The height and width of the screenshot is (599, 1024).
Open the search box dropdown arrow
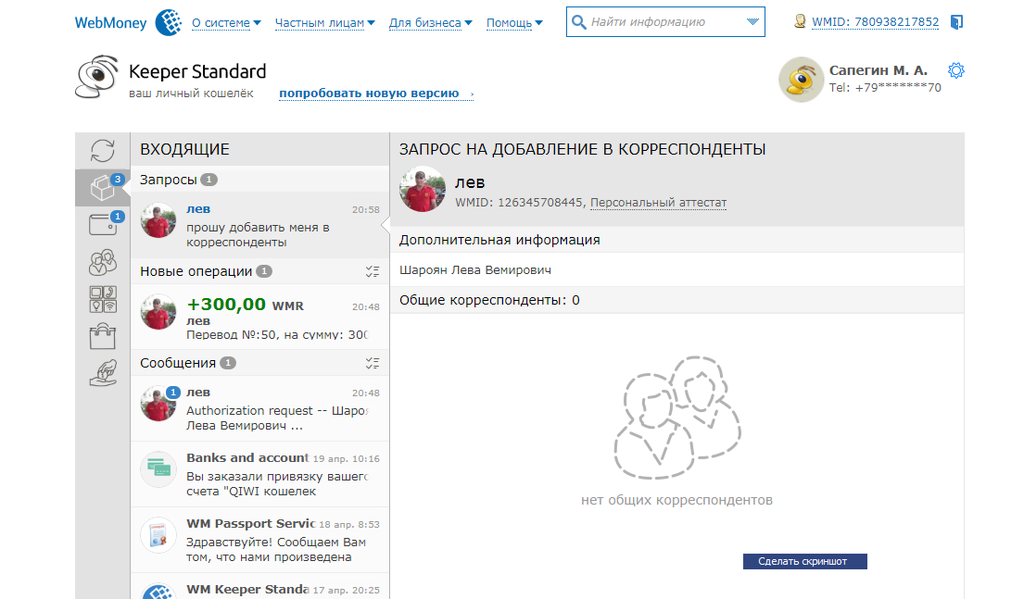[x=752, y=22]
